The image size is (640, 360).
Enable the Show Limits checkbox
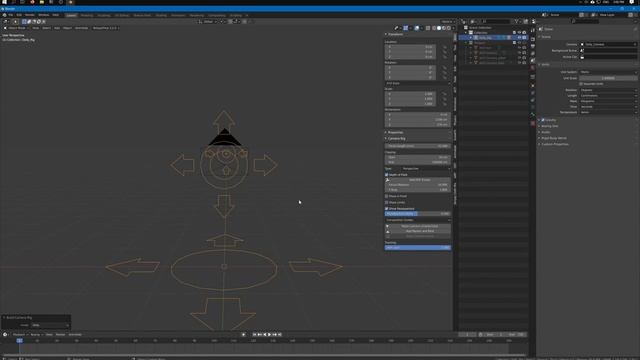(x=387, y=202)
